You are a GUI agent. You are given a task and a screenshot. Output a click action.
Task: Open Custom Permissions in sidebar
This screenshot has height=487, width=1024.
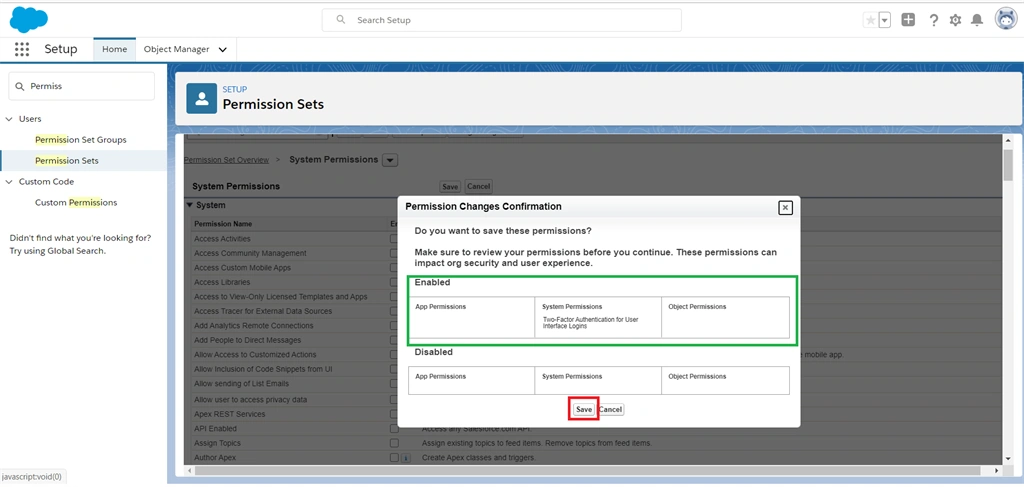point(76,202)
